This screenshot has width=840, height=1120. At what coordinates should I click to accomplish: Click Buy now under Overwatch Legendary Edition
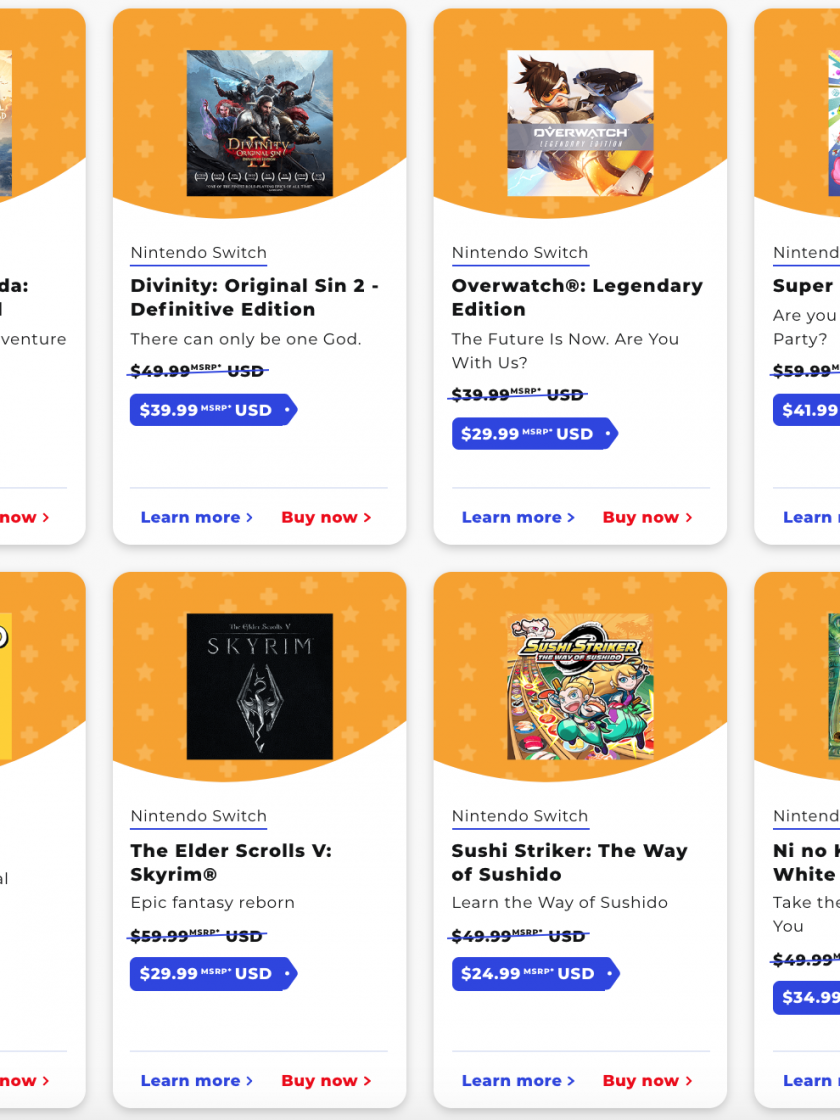[x=647, y=517]
